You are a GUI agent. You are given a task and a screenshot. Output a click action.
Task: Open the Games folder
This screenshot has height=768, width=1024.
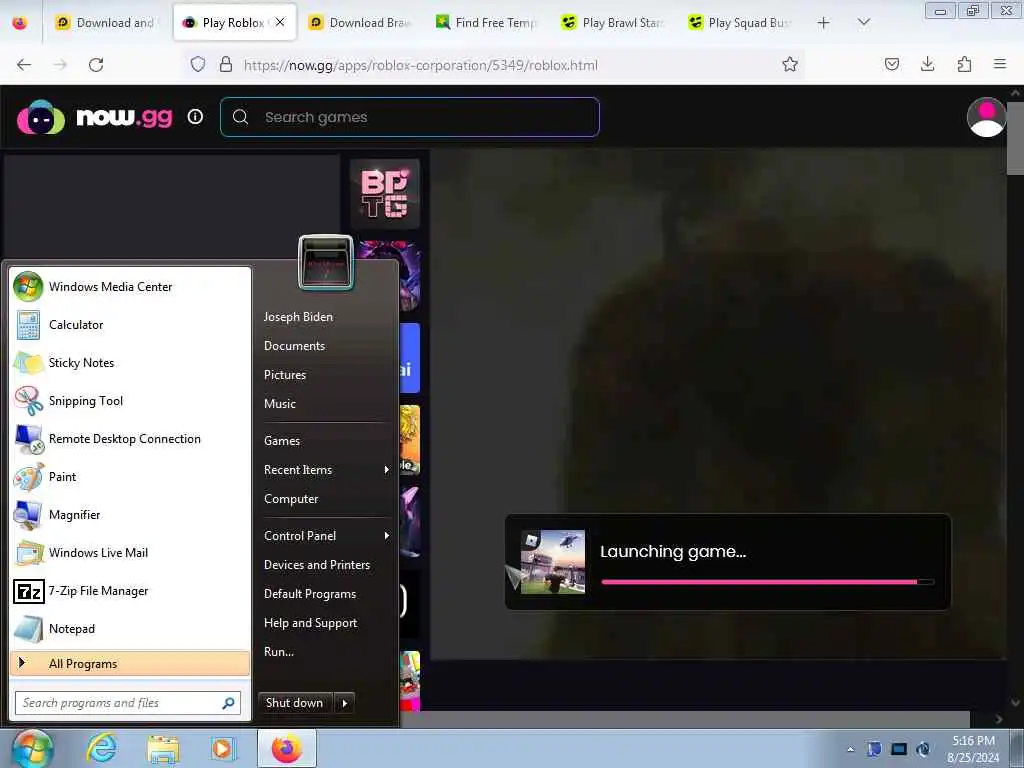282,441
